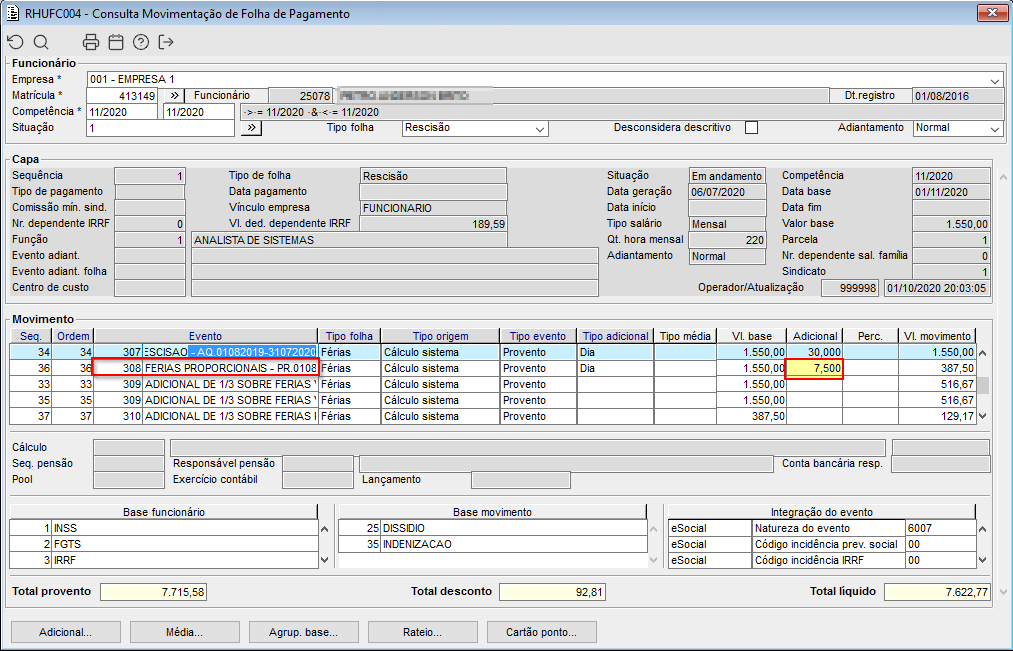Click the lookup arrow button beside Matrícula
This screenshot has height=651, width=1013.
(172, 96)
